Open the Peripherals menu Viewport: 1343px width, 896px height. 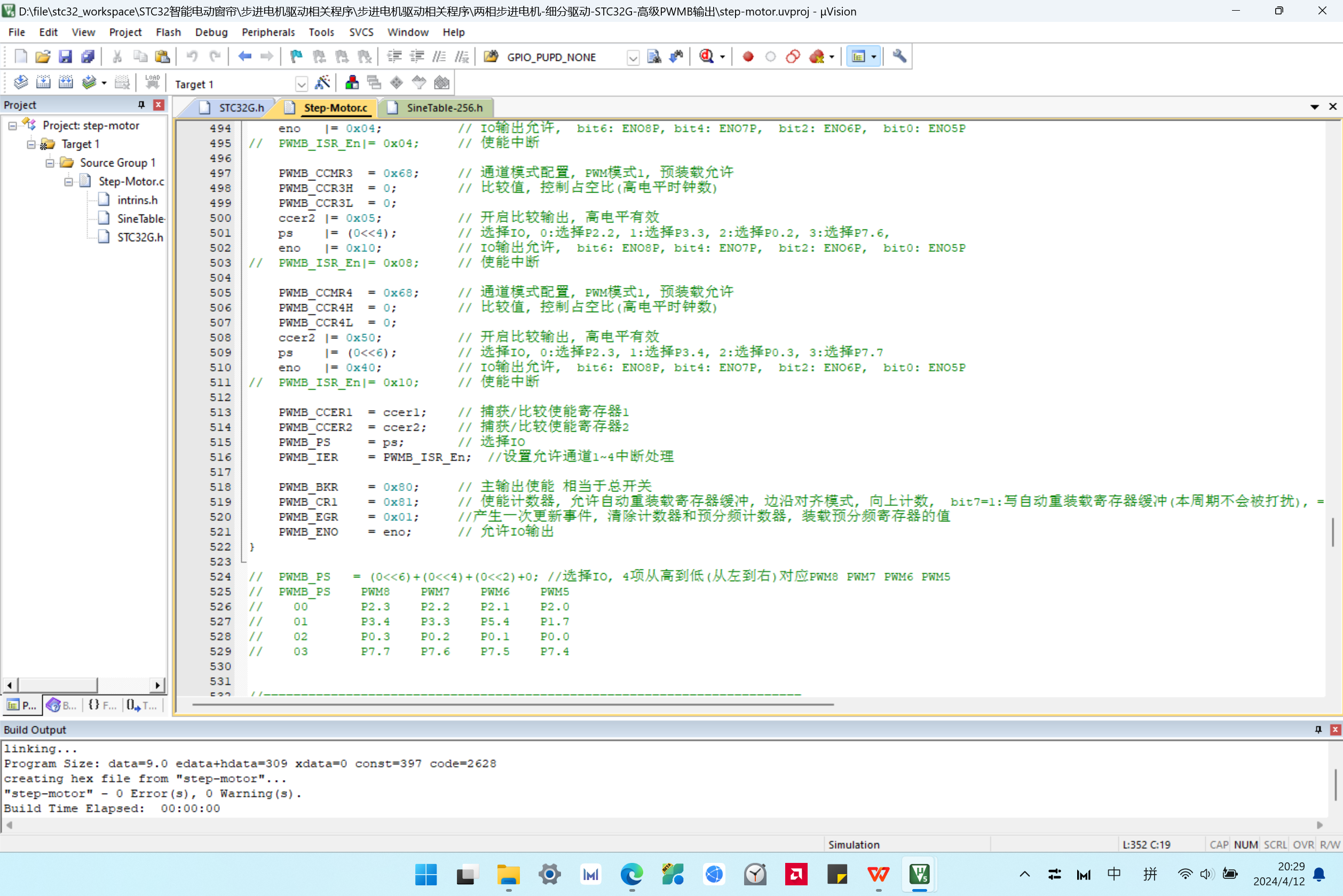coord(268,33)
